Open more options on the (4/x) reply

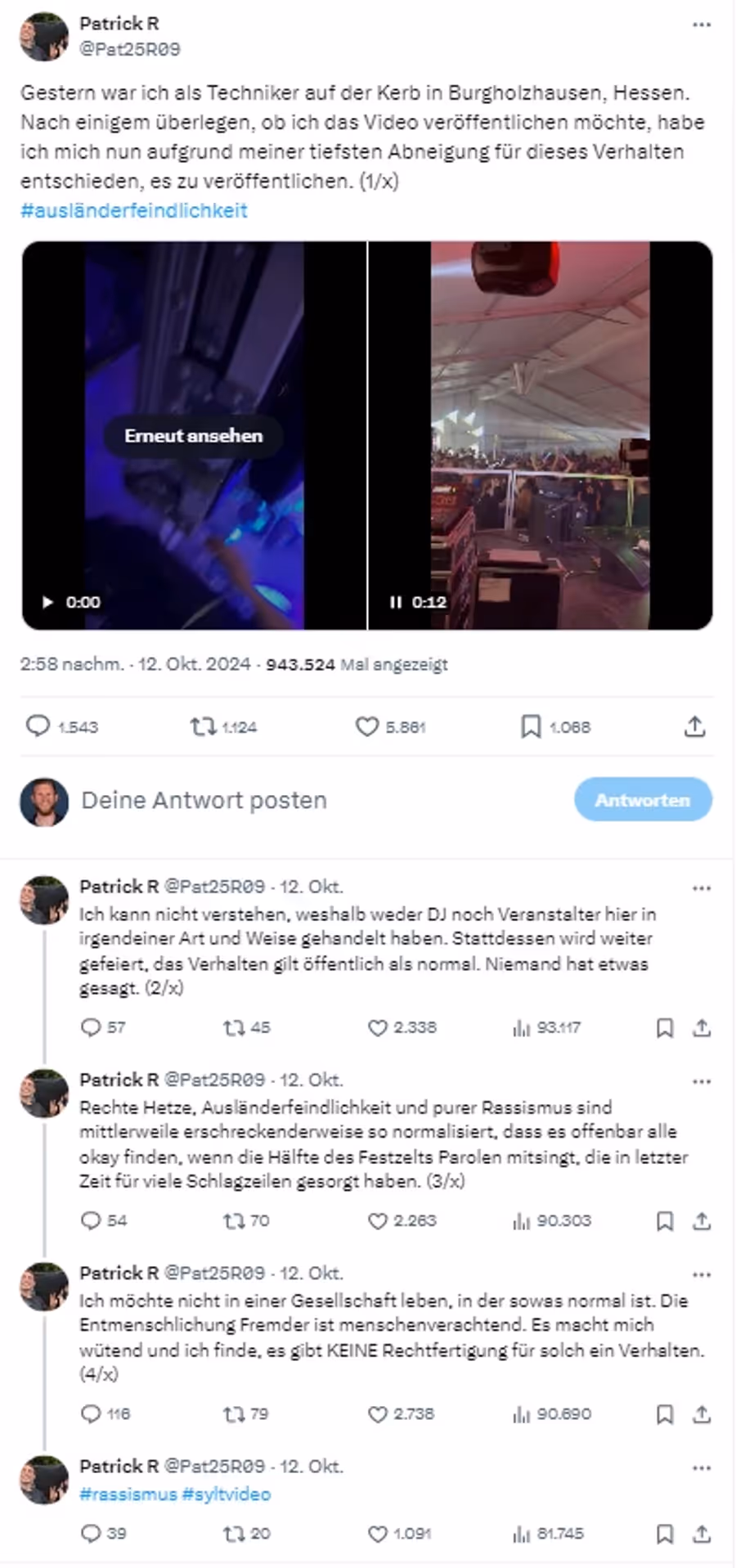point(702,1274)
